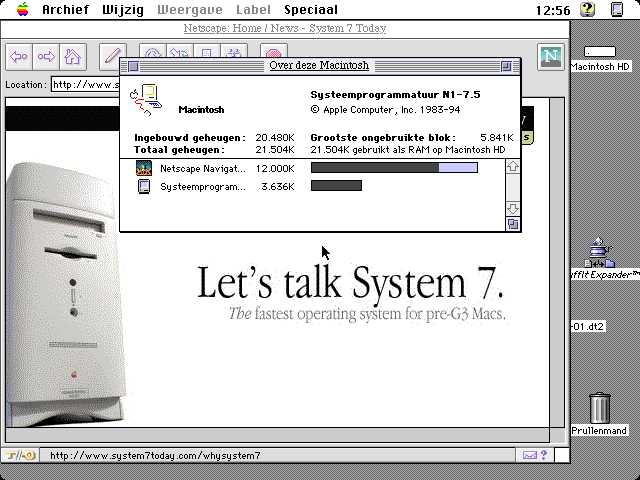Viewport: 640px width, 480px height.
Task: Go to Home page using house icon
Action: point(72,56)
